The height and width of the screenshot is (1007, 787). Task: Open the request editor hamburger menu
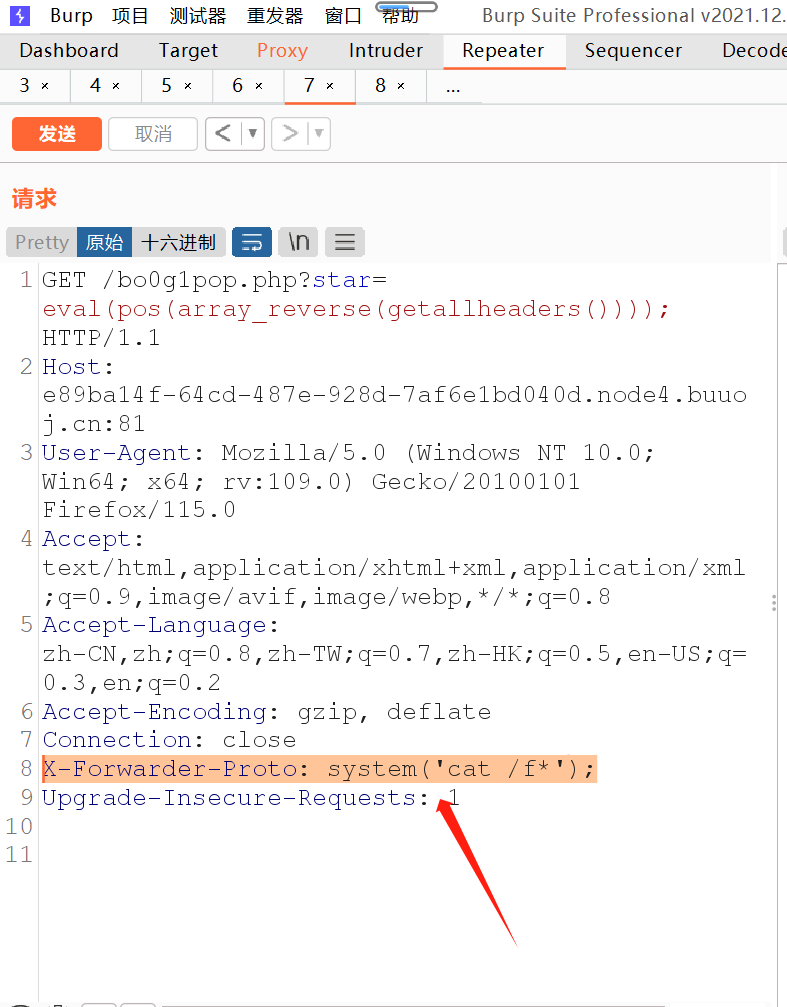point(345,242)
